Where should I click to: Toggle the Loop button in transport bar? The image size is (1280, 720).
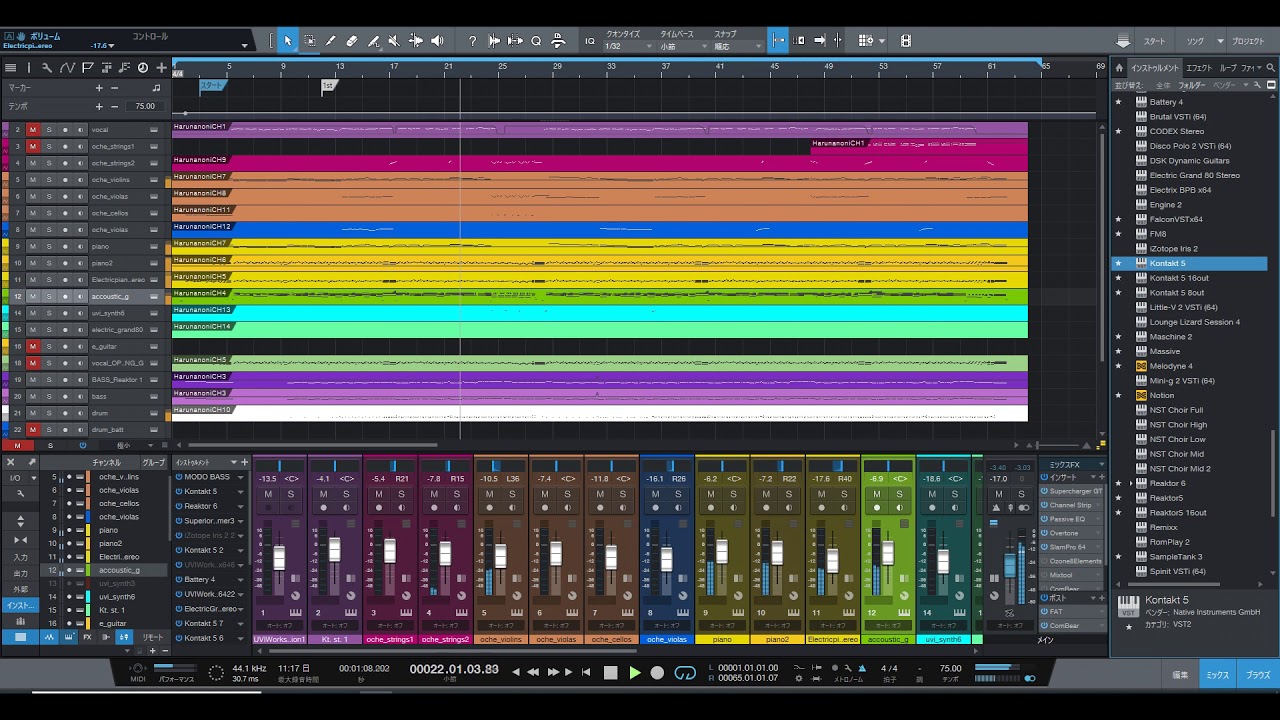coord(685,673)
